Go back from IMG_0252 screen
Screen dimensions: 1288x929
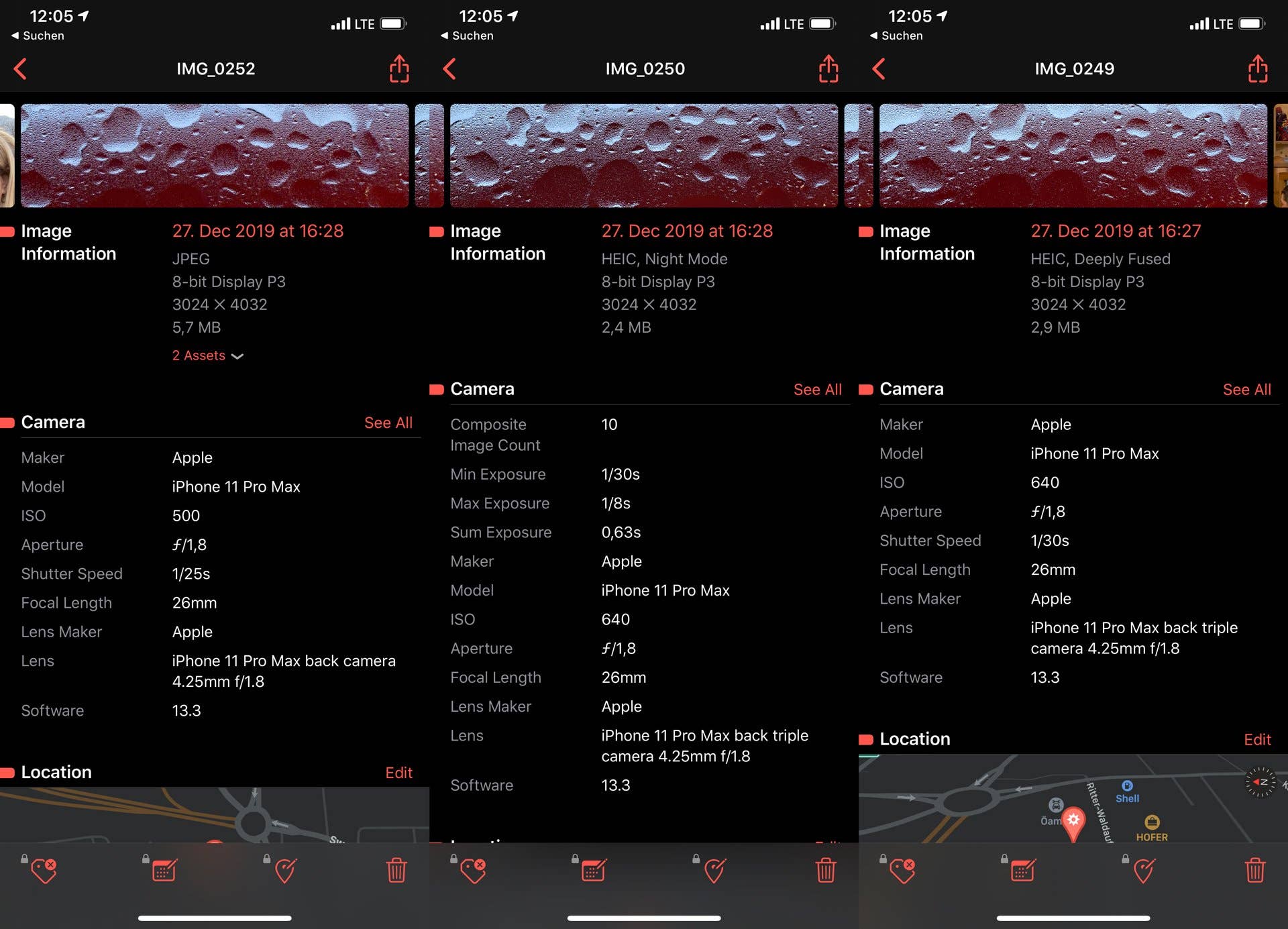click(x=21, y=68)
